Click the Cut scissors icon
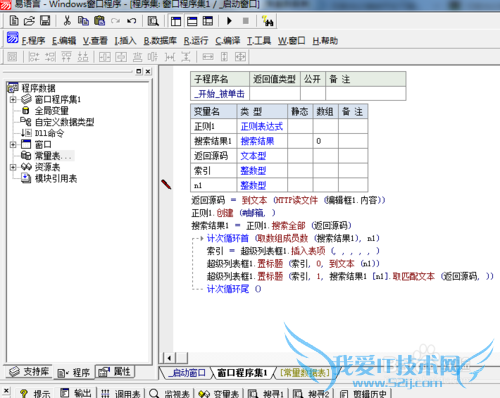Screen dimensions: 500x398 coord(67,21)
